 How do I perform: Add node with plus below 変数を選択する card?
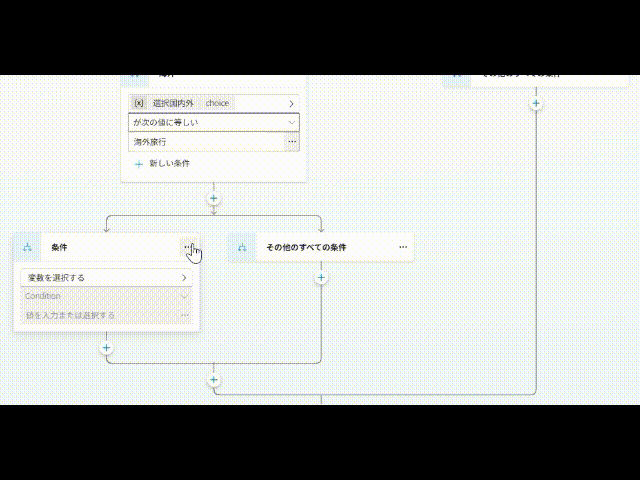pyautogui.click(x=107, y=348)
